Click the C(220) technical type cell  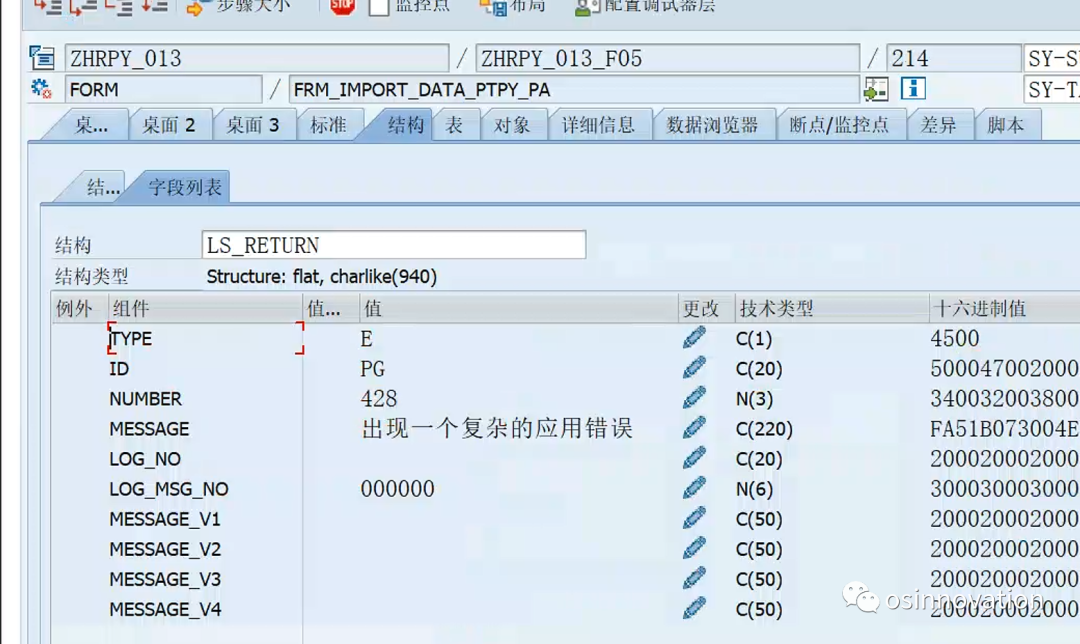click(765, 429)
